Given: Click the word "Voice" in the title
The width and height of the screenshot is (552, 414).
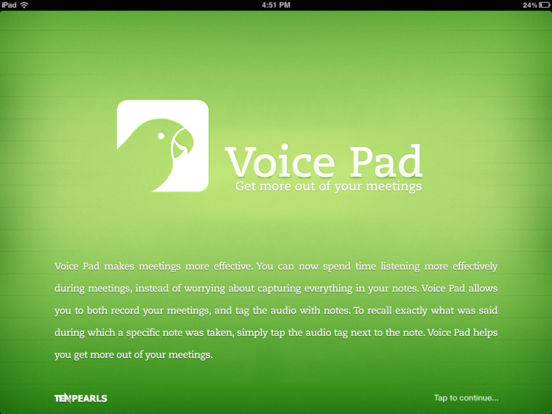Looking at the screenshot, I should tap(280, 161).
